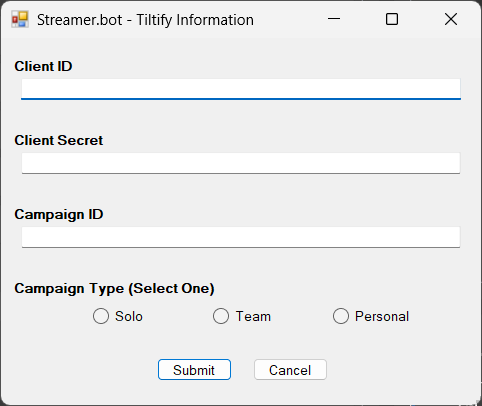Image resolution: width=482 pixels, height=406 pixels.
Task: Click the "Campaign ID" label text
Action: [x=59, y=214]
